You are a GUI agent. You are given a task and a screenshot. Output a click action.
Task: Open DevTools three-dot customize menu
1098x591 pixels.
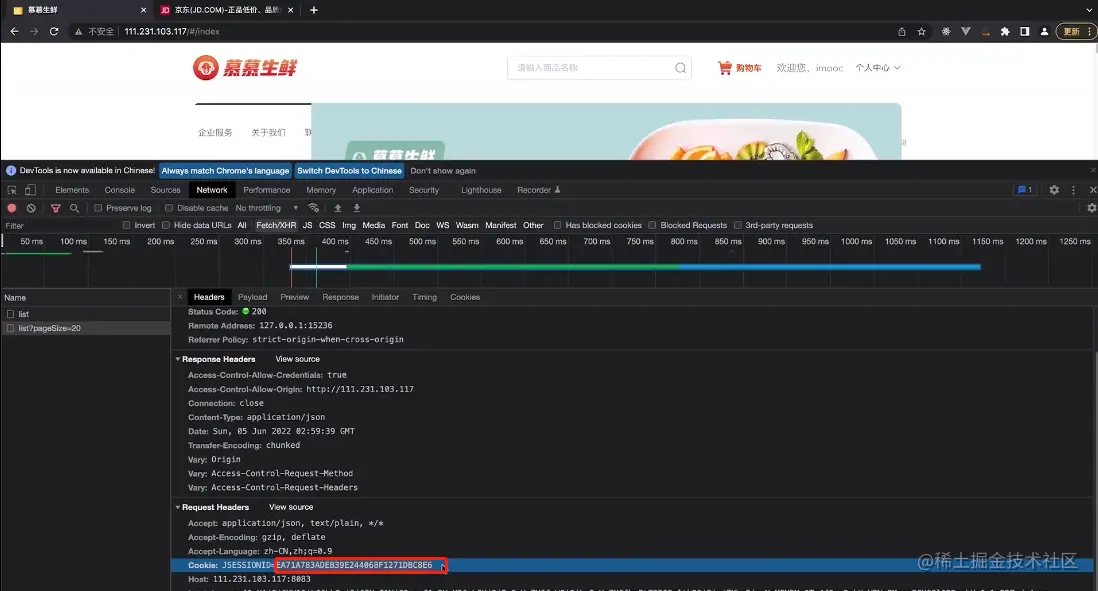(x=1073, y=190)
